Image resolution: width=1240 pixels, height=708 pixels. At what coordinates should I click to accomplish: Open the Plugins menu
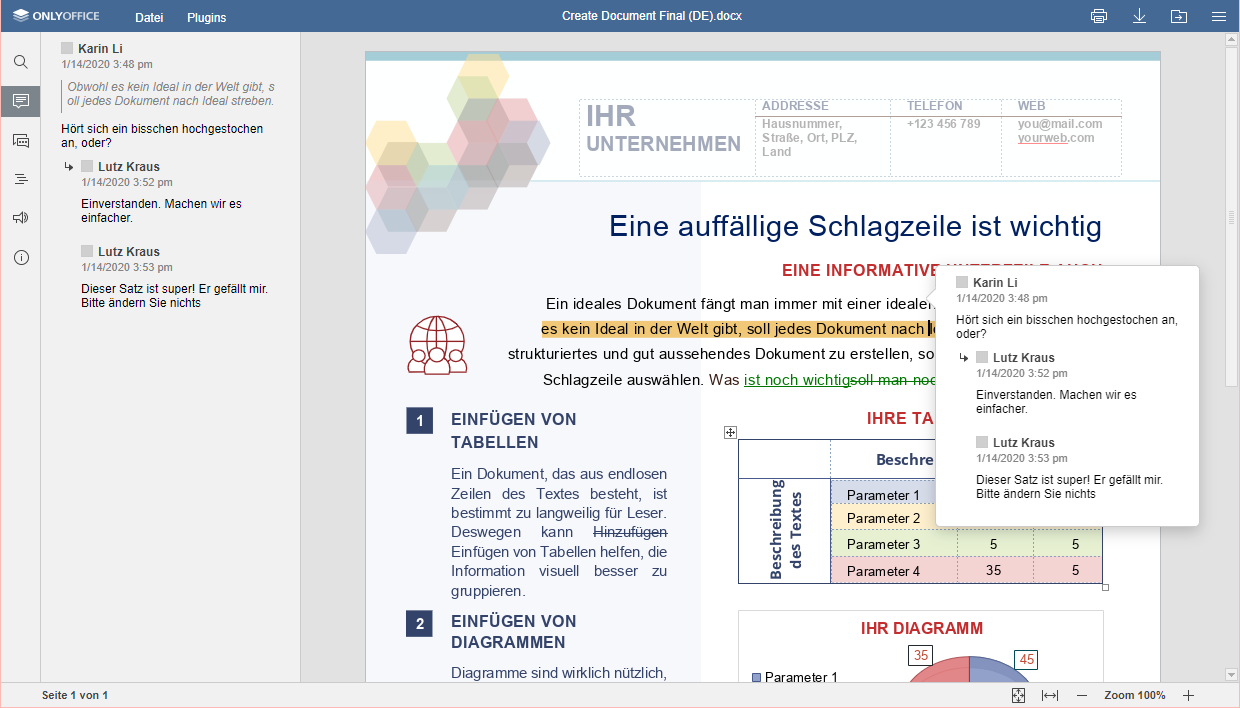207,17
